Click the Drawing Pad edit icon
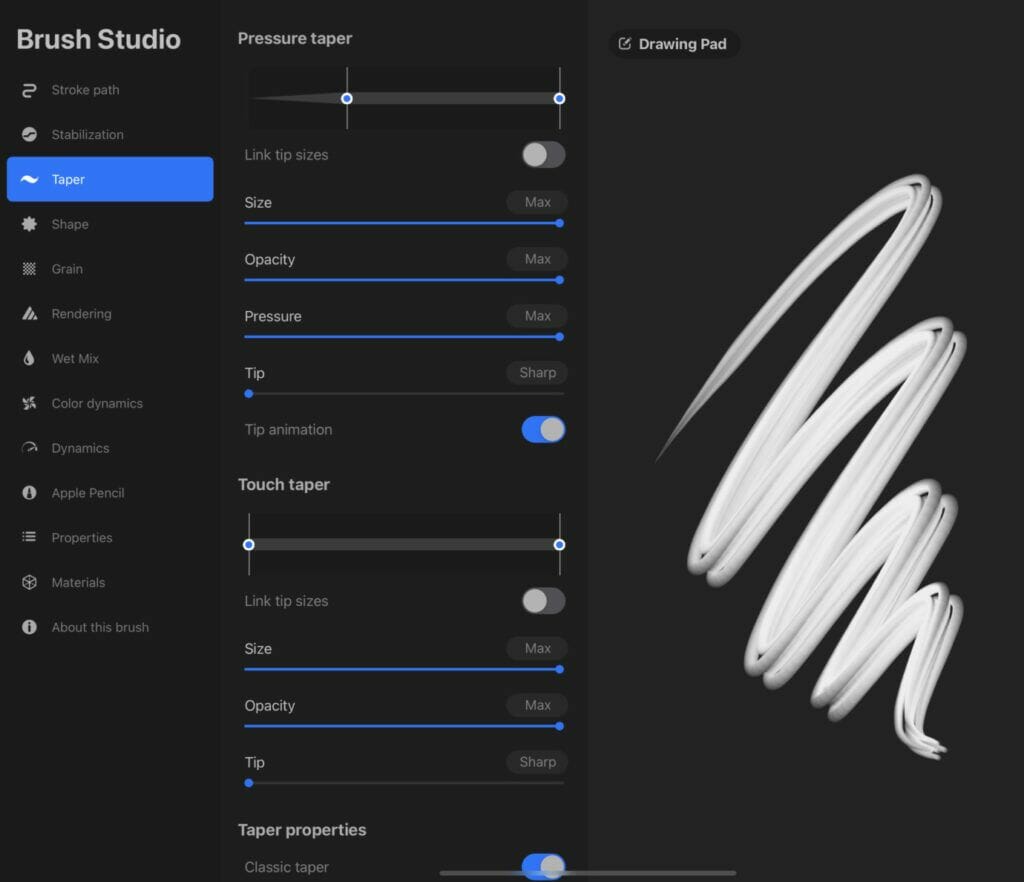 tap(624, 44)
